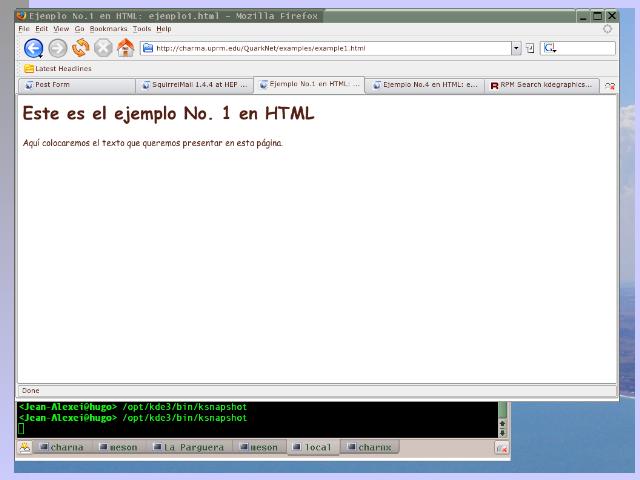Click the Forward navigation arrow
Viewport: 640px width, 480px height.
pyautogui.click(x=57, y=48)
